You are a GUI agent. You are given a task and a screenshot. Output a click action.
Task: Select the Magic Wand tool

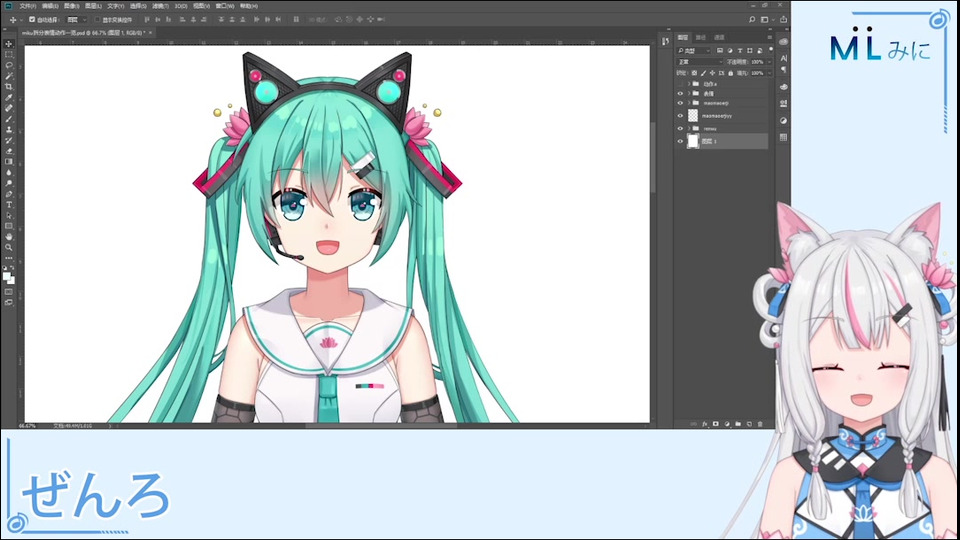(9, 76)
